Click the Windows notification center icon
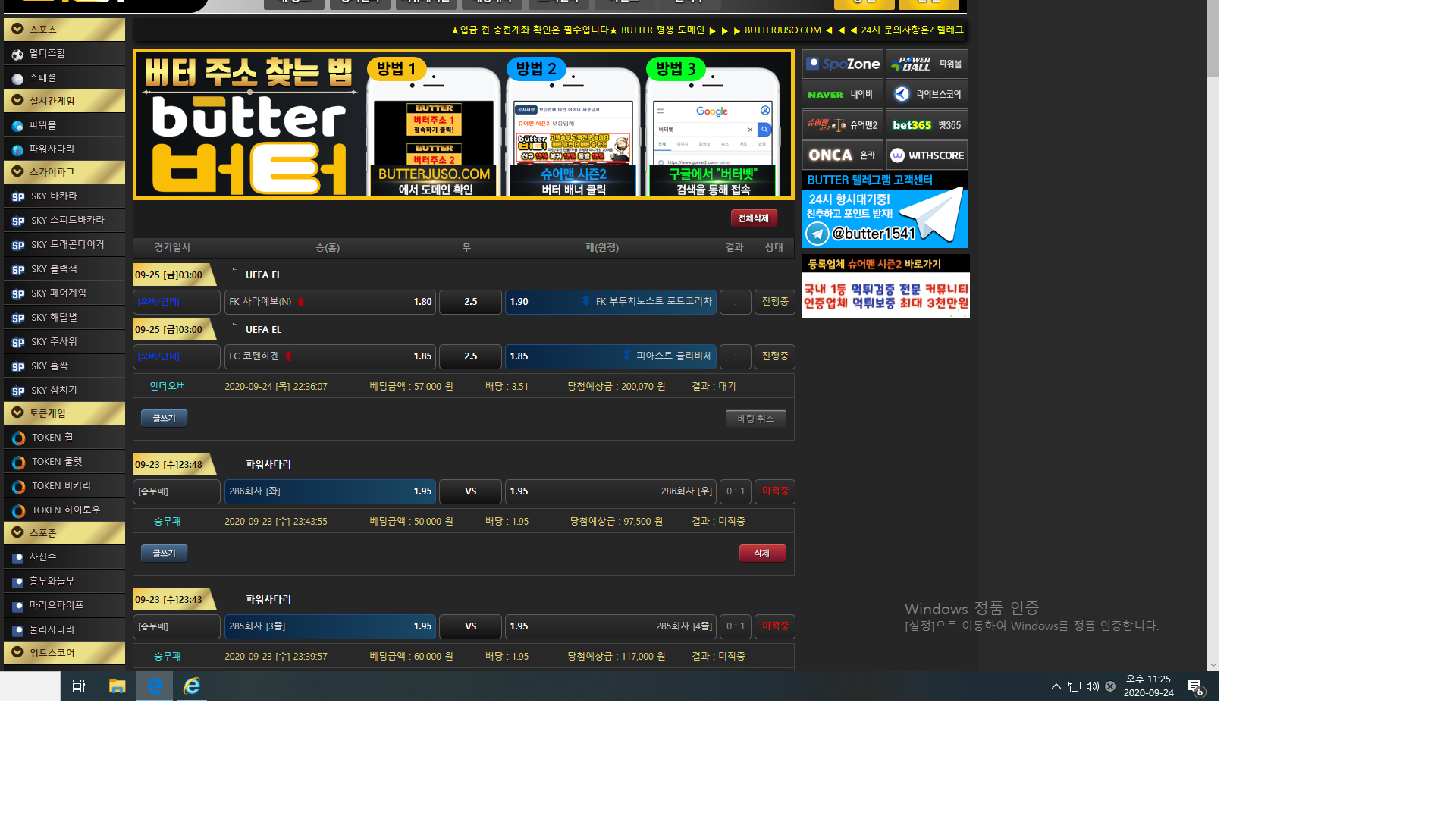 [1196, 686]
